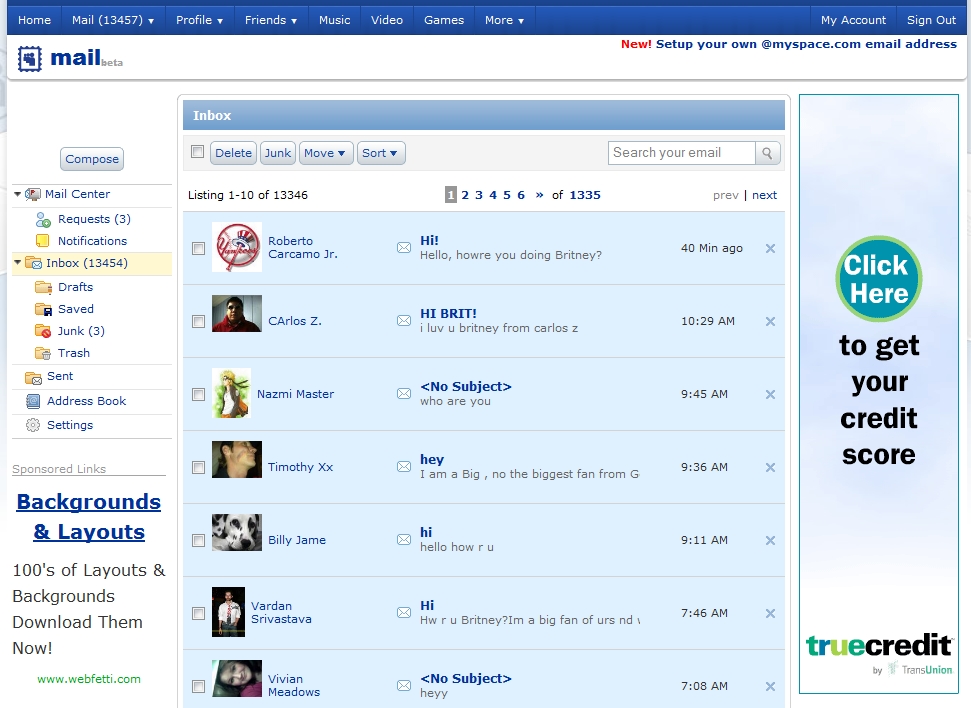Image resolution: width=971 pixels, height=708 pixels.
Task: Delete Timothy Xx message with X
Action: click(x=770, y=468)
